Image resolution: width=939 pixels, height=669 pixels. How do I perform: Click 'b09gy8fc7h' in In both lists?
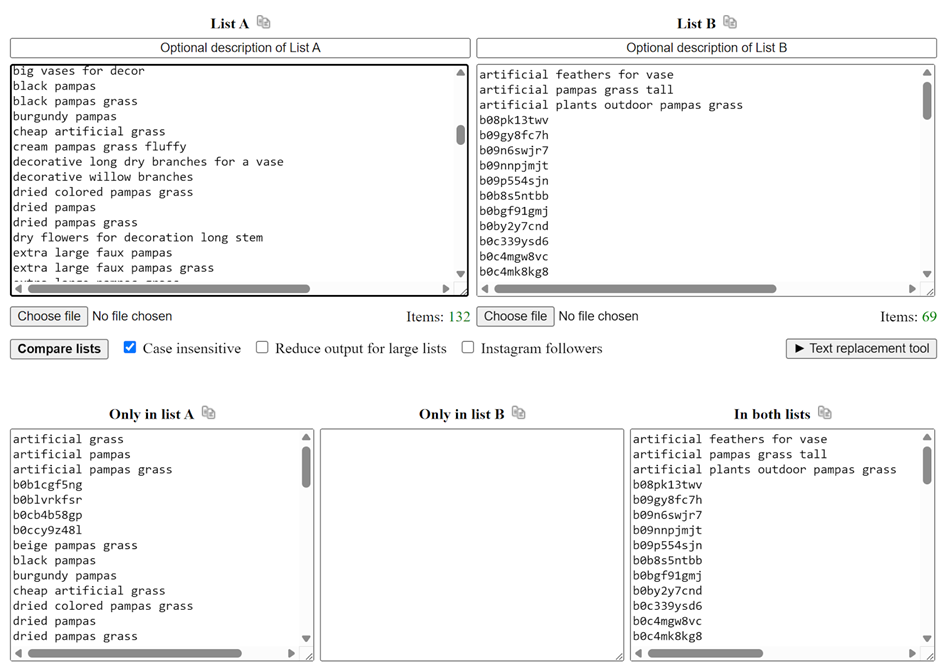[x=668, y=500]
